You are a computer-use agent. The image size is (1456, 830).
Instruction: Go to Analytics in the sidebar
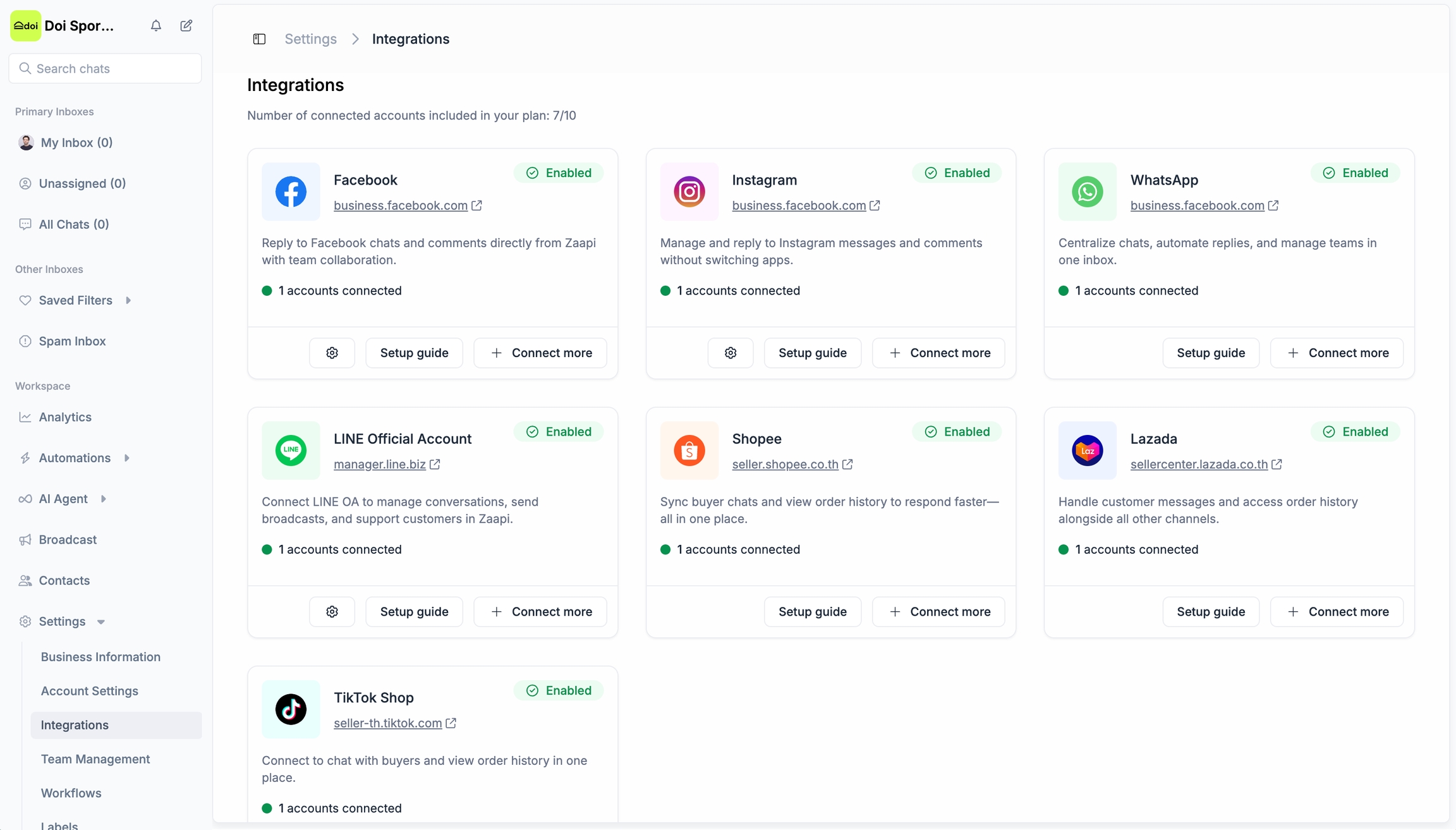pos(65,417)
